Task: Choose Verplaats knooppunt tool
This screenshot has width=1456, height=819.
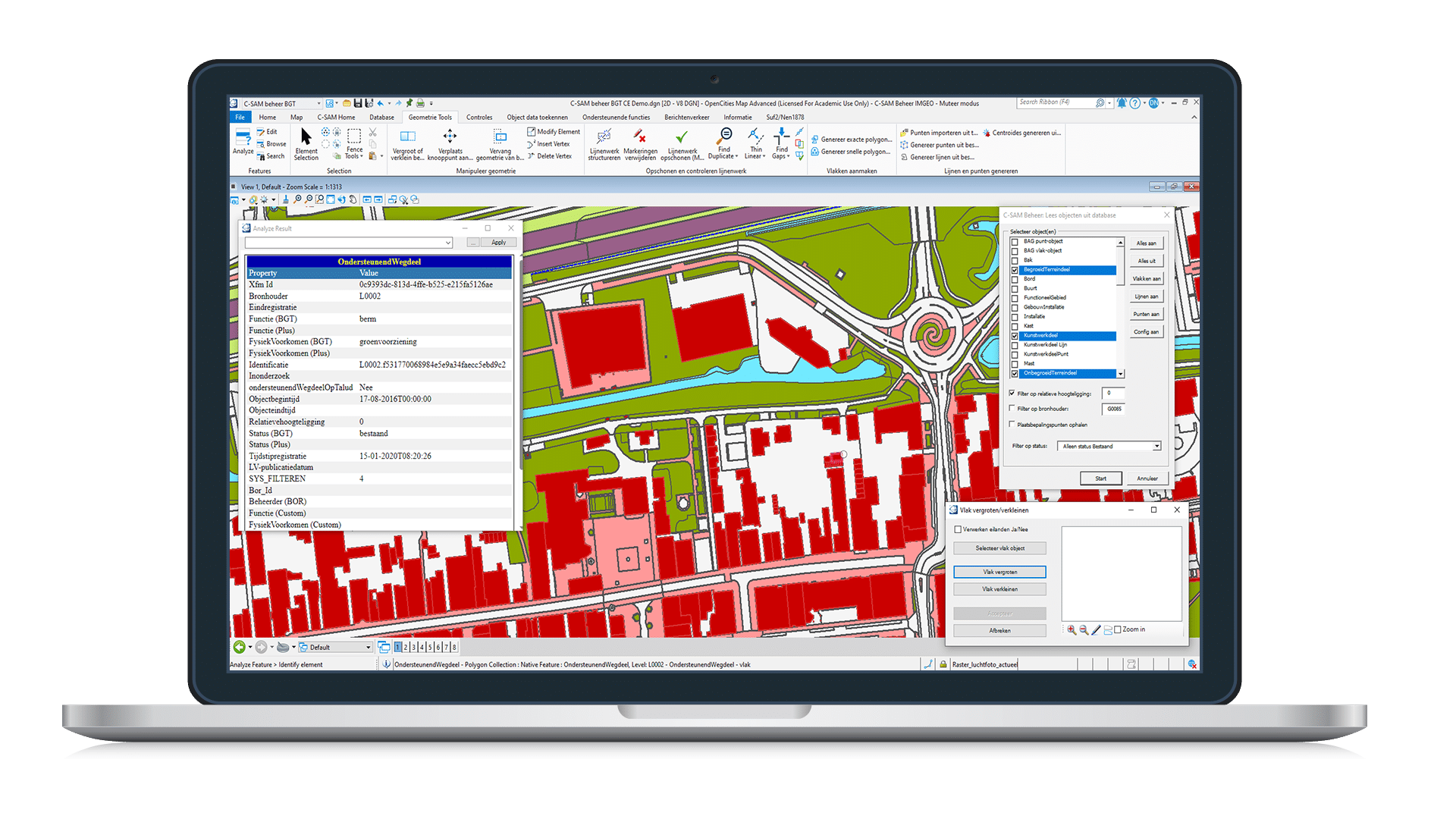Action: pyautogui.click(x=450, y=143)
